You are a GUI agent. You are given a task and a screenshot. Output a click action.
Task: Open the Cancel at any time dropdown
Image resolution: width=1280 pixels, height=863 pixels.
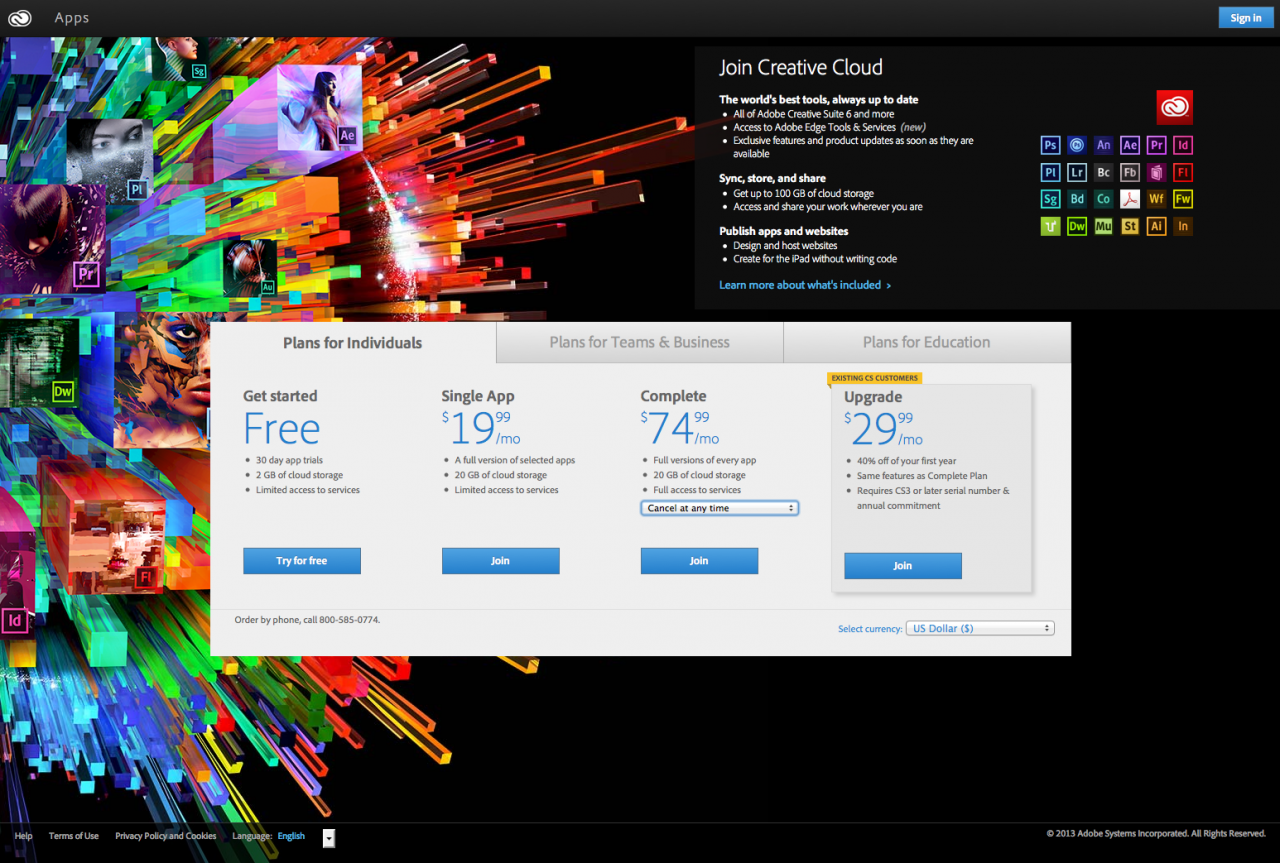tap(719, 508)
